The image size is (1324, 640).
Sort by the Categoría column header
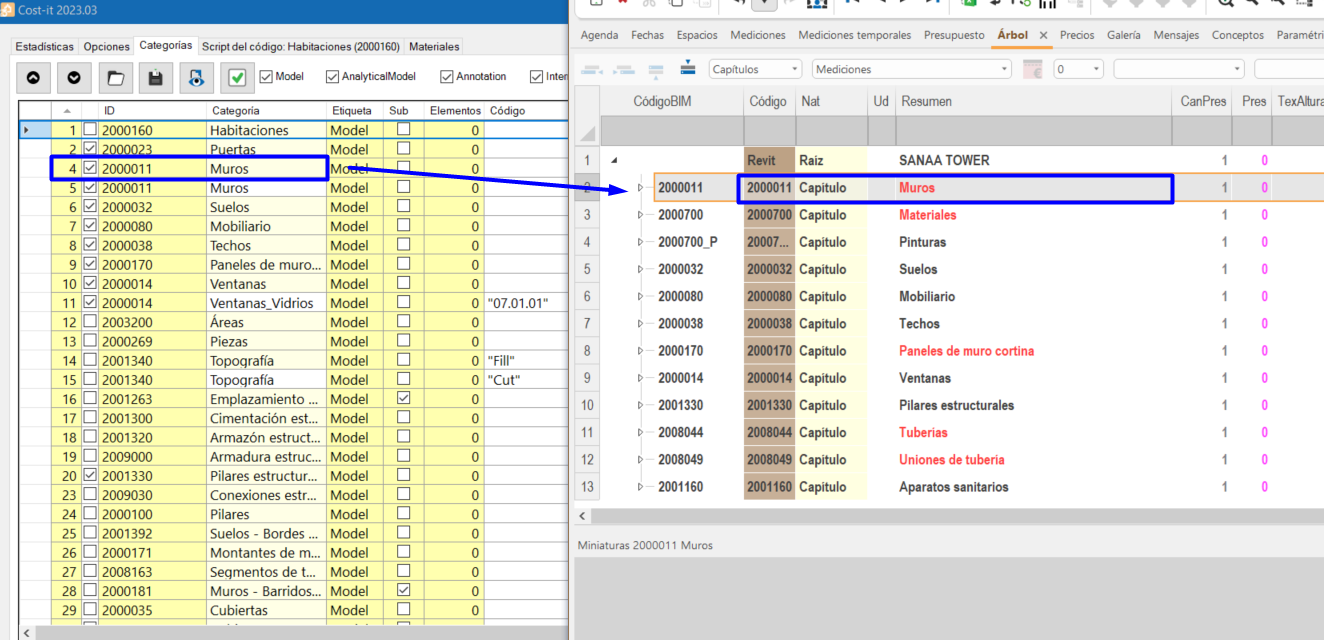[x=266, y=111]
